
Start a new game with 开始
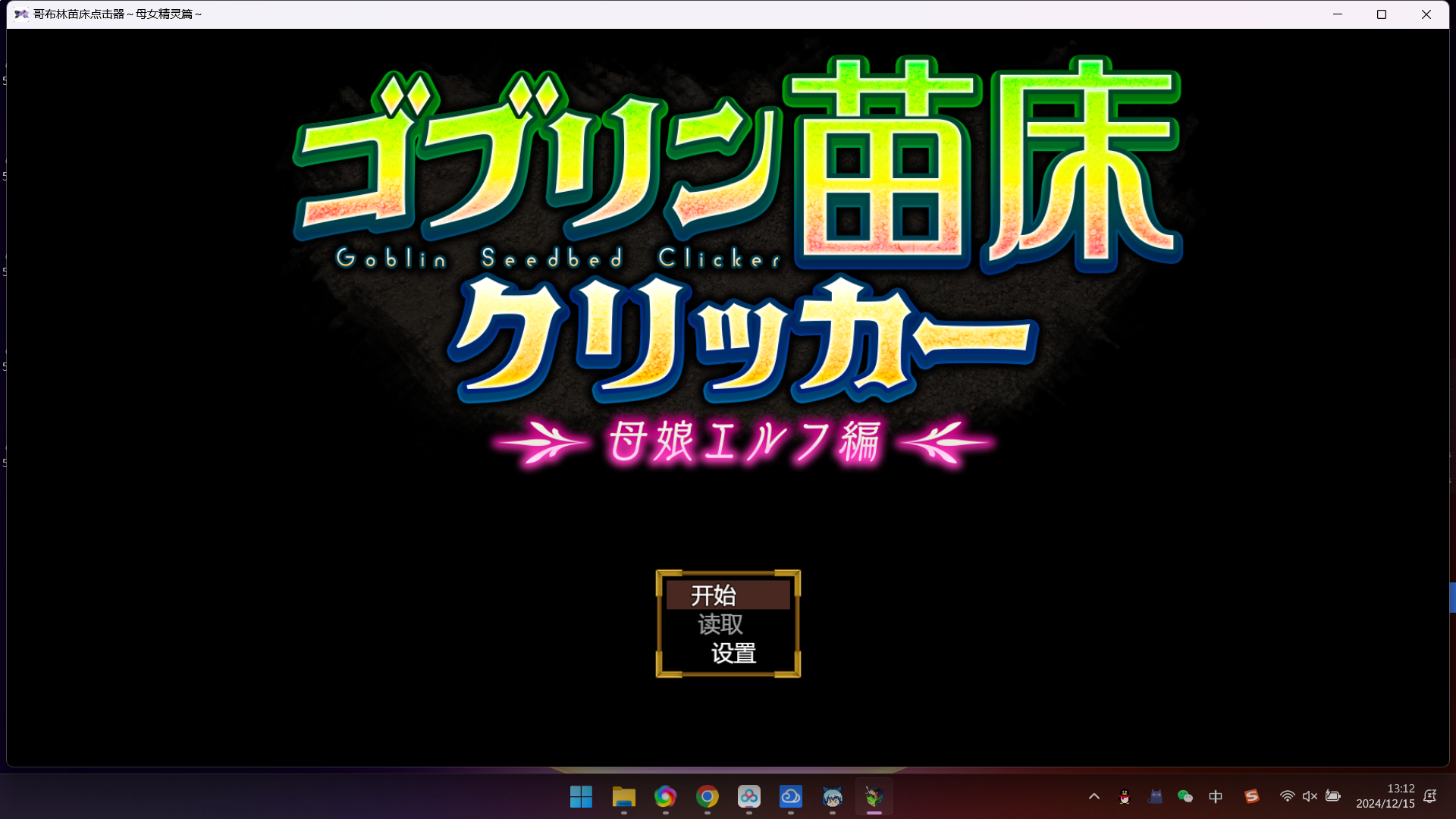click(728, 595)
